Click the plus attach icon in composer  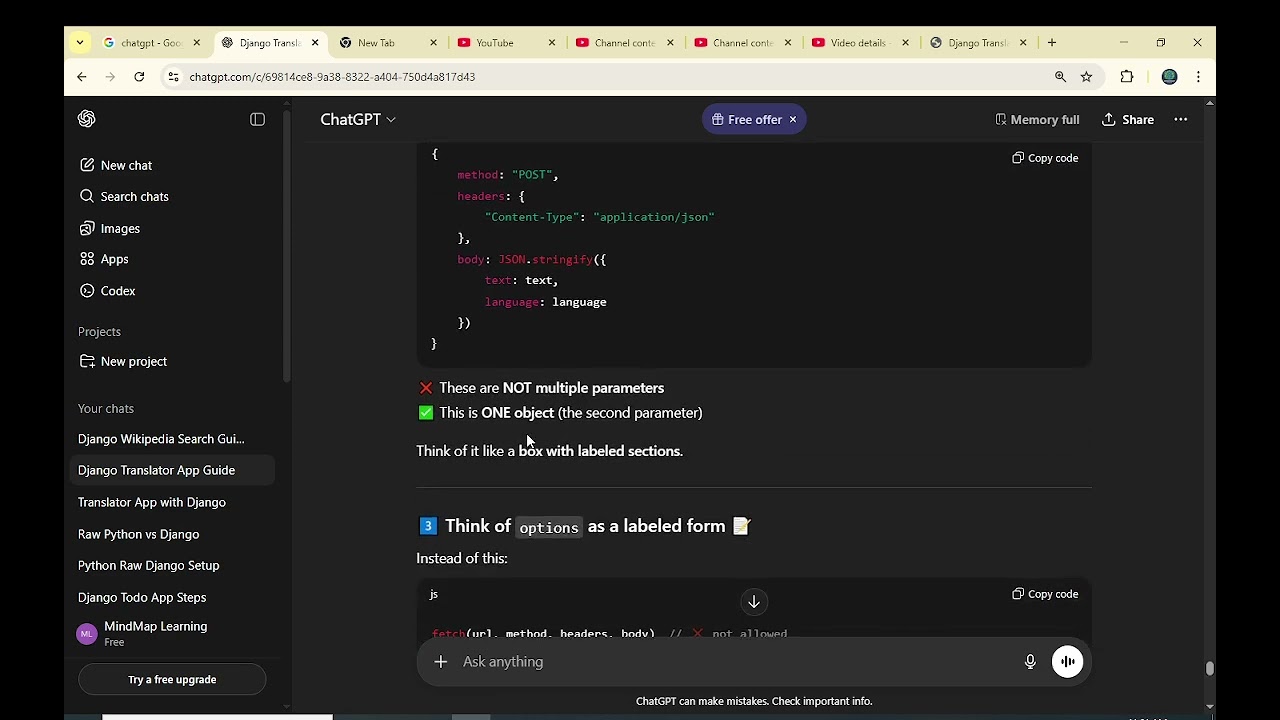440,661
